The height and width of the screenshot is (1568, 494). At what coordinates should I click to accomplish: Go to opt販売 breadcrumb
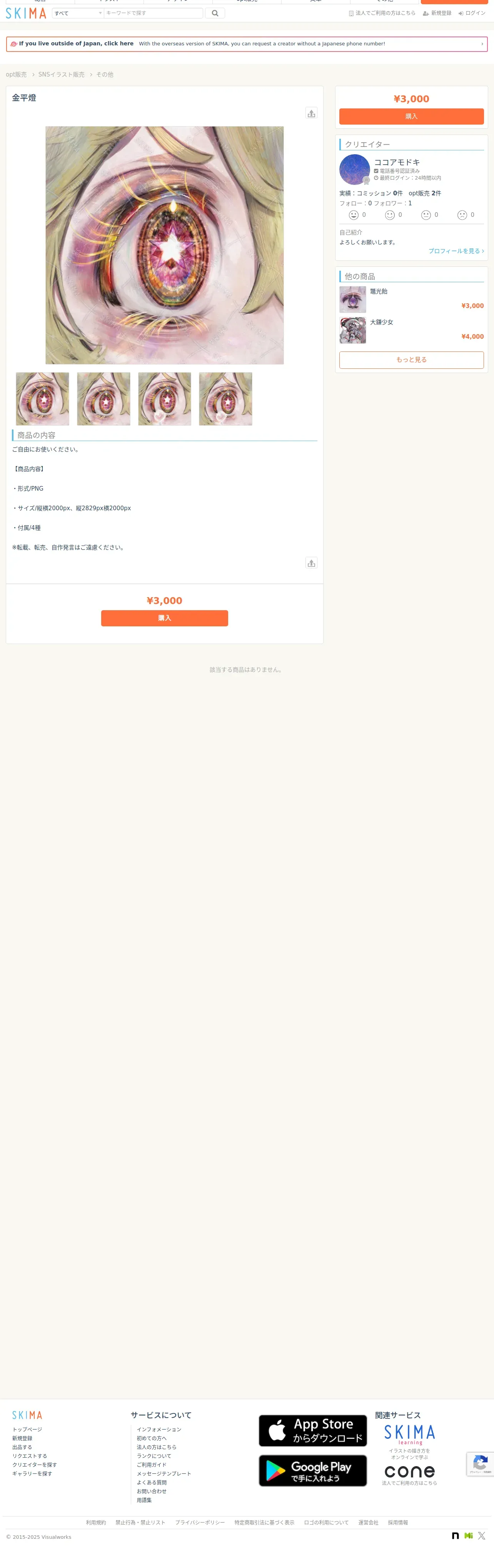click(17, 74)
